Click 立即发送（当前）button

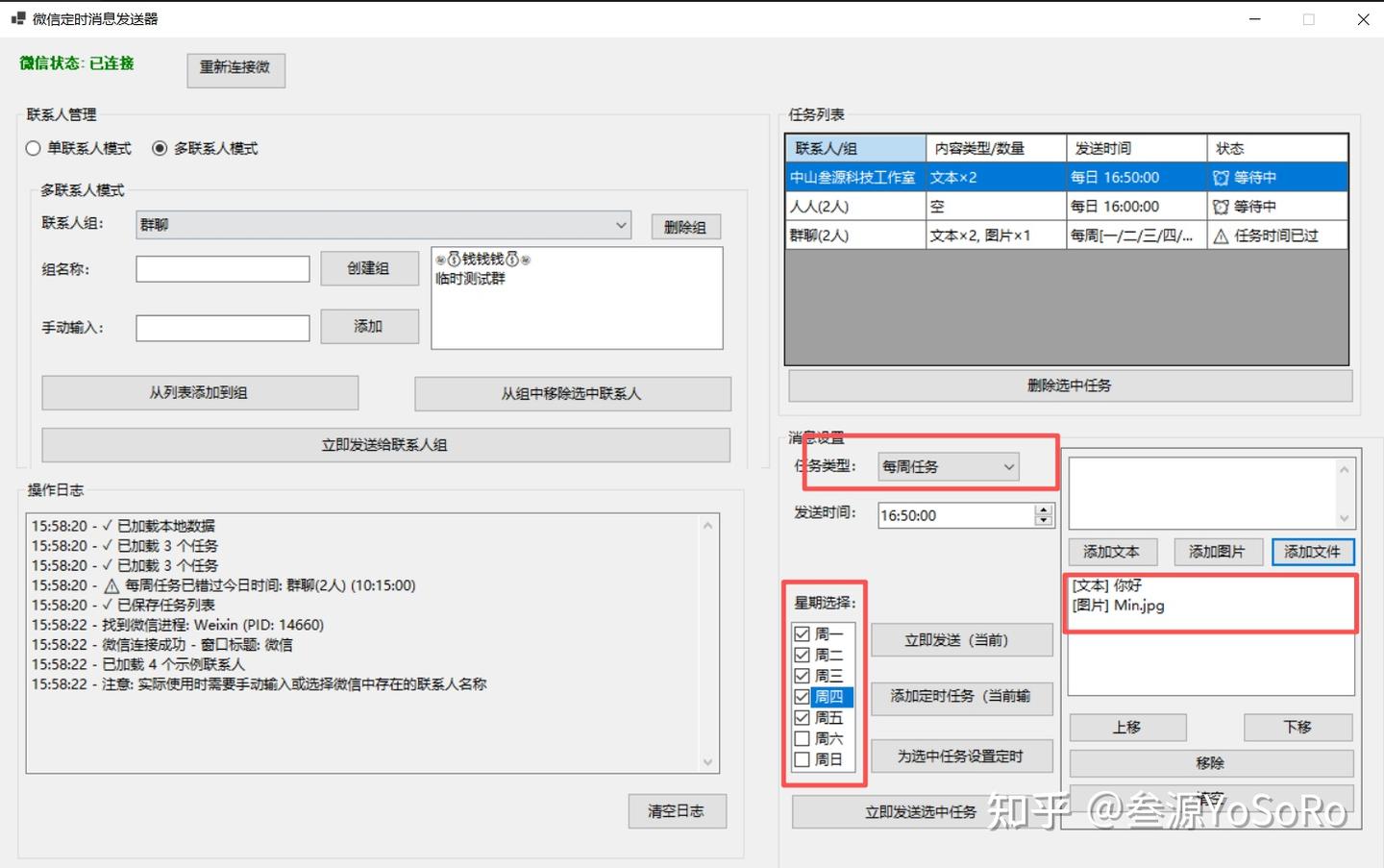(x=961, y=640)
